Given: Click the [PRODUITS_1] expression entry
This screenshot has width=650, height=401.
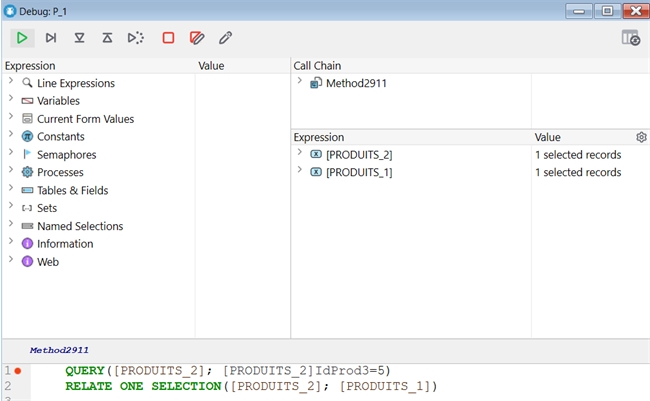Looking at the screenshot, I should coord(359,172).
